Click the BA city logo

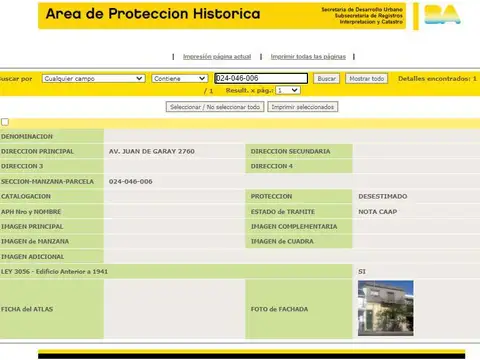pos(442,15)
